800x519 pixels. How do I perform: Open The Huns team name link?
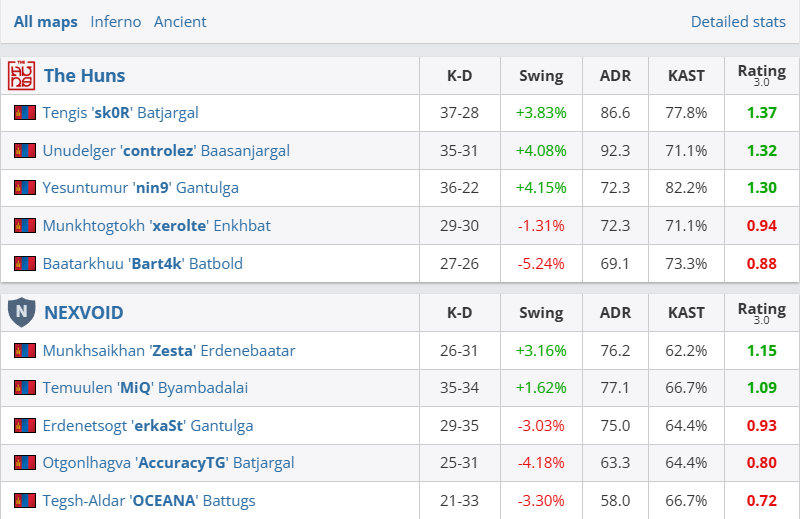point(84,75)
